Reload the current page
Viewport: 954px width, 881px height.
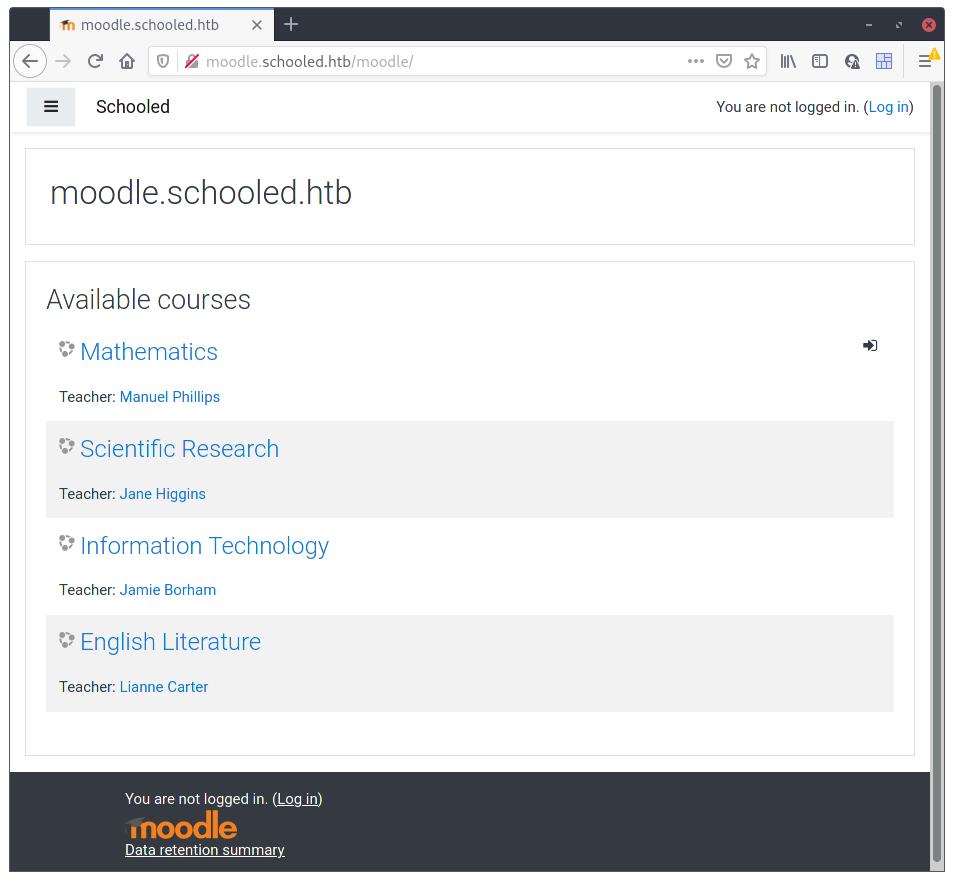point(95,61)
